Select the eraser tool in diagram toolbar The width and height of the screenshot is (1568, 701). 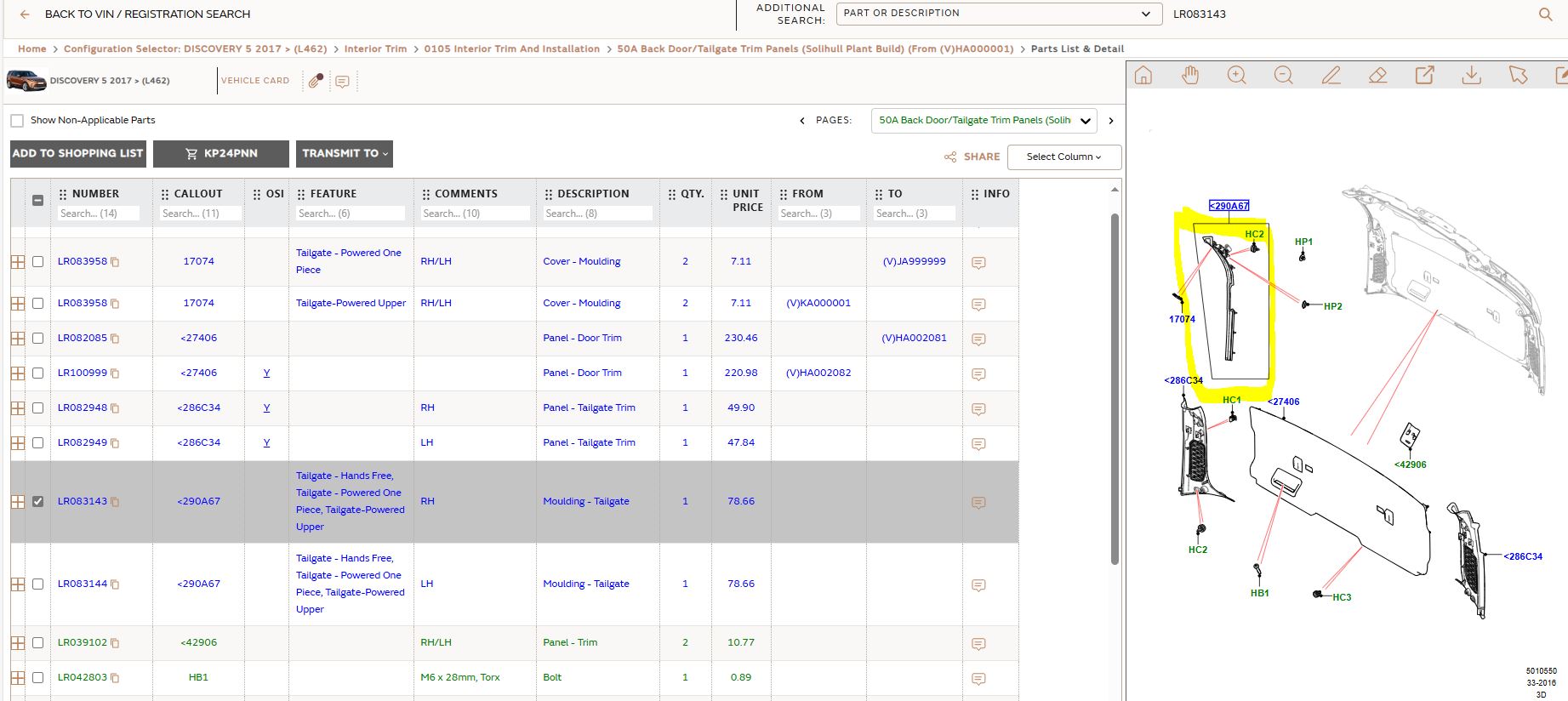[1378, 76]
